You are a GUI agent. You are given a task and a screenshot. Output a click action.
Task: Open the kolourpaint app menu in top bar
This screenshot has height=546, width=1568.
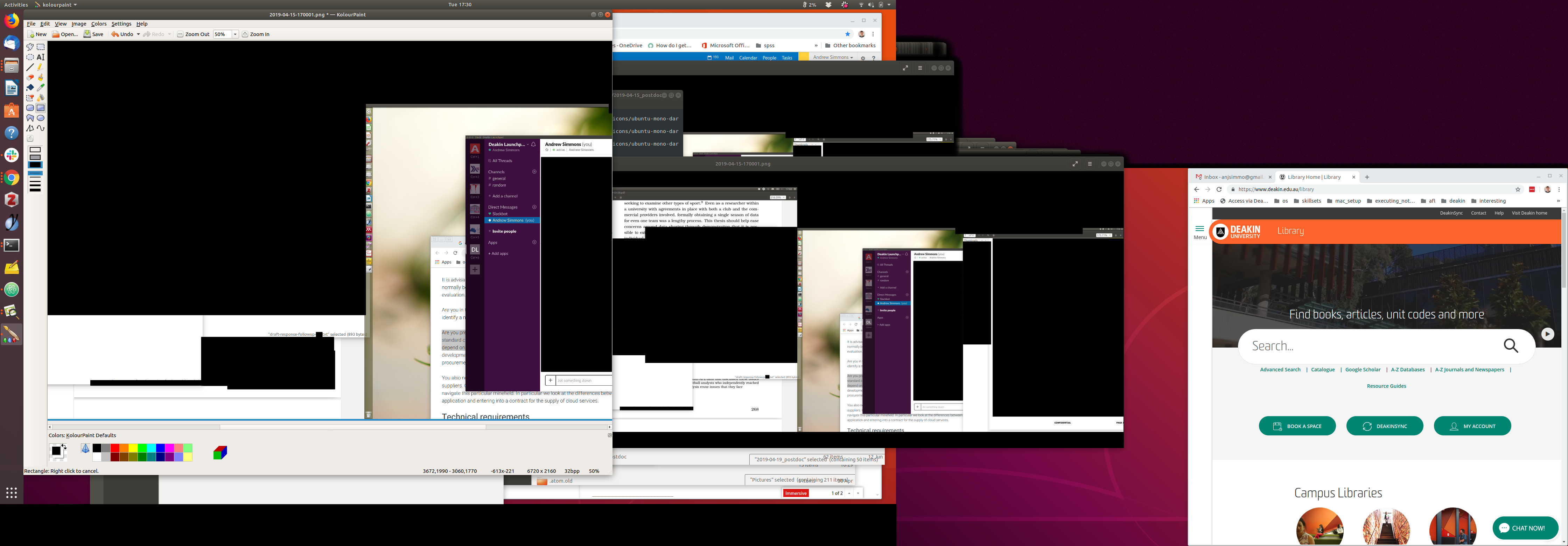(56, 5)
